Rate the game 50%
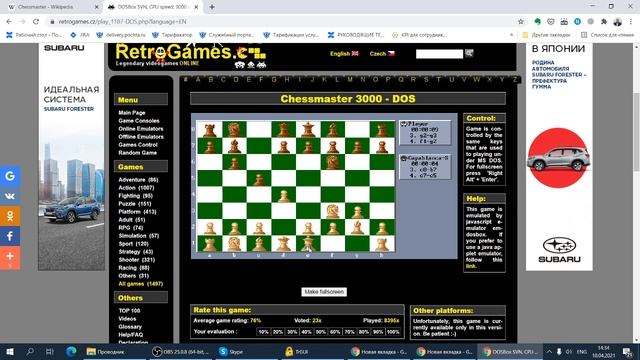The image size is (640, 360). coord(321,332)
